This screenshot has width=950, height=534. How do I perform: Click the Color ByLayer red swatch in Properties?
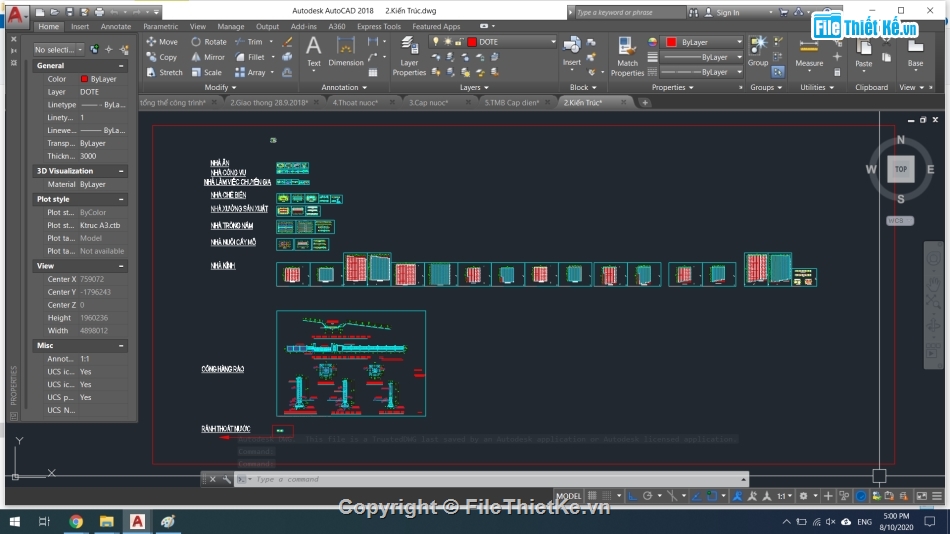coord(84,79)
